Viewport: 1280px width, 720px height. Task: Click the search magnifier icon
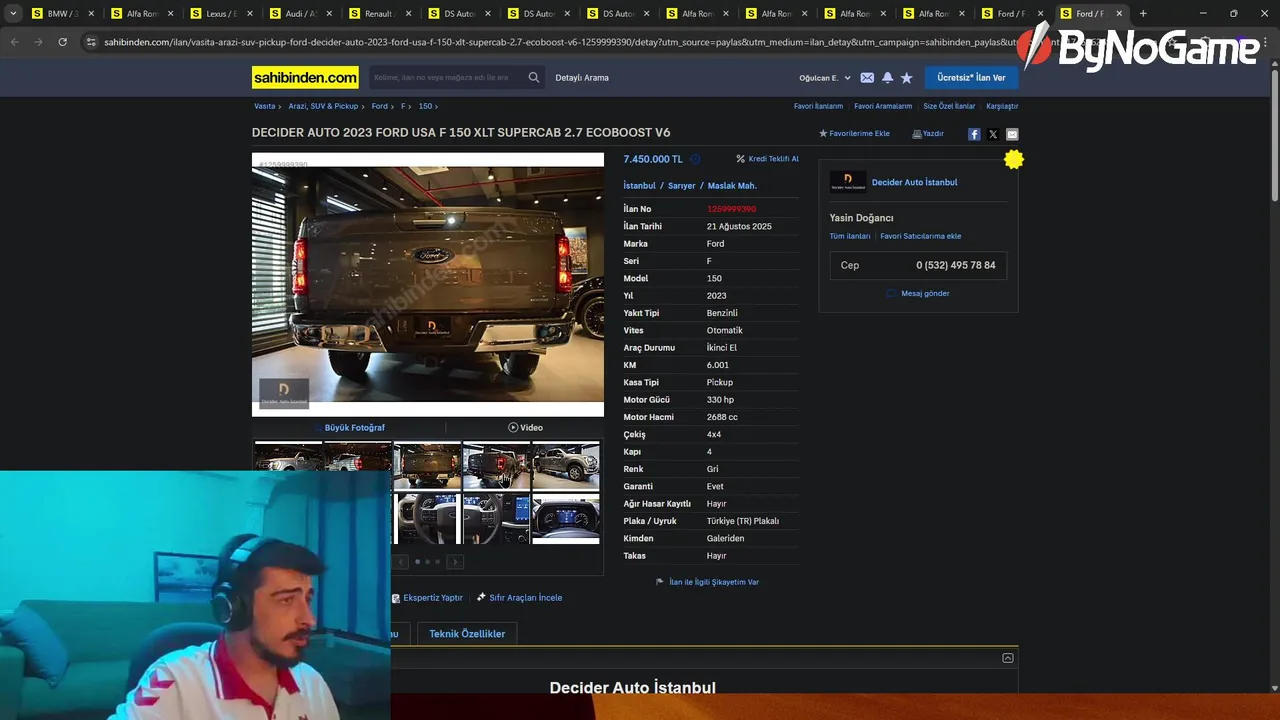(534, 77)
